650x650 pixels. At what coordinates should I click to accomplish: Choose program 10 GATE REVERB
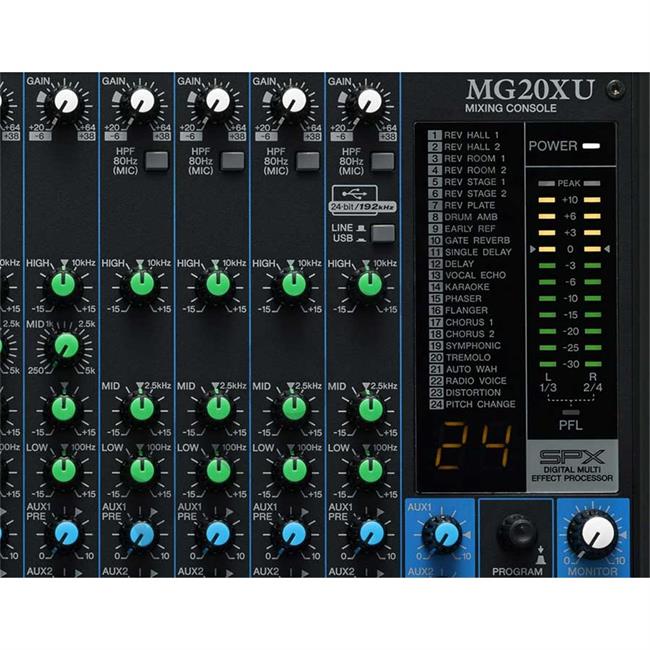tap(470, 240)
